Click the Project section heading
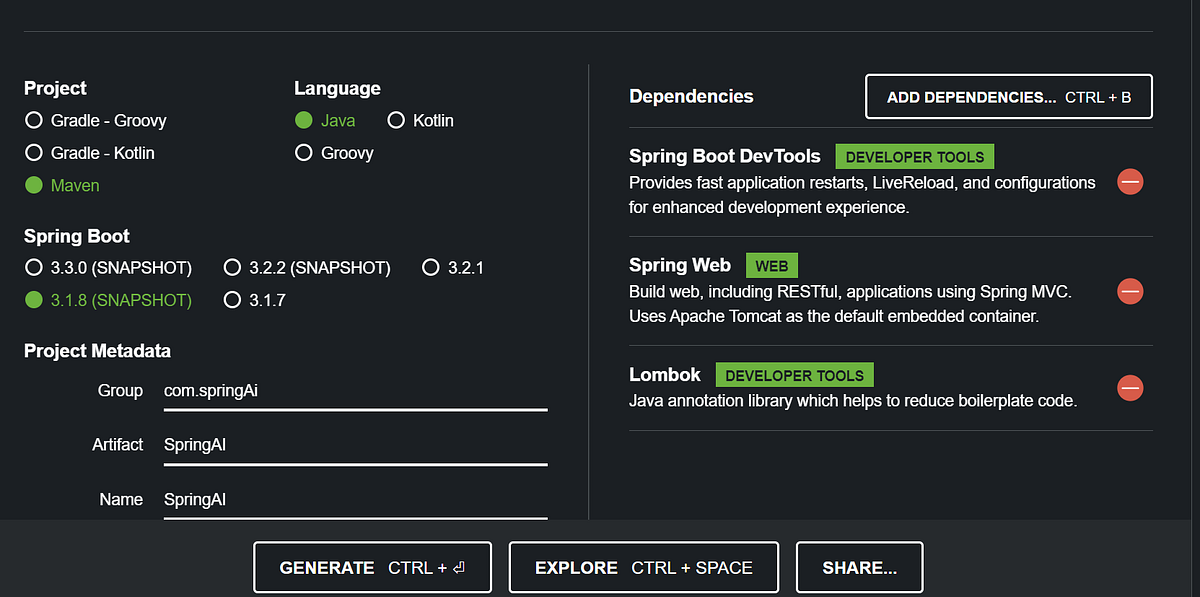 (55, 88)
